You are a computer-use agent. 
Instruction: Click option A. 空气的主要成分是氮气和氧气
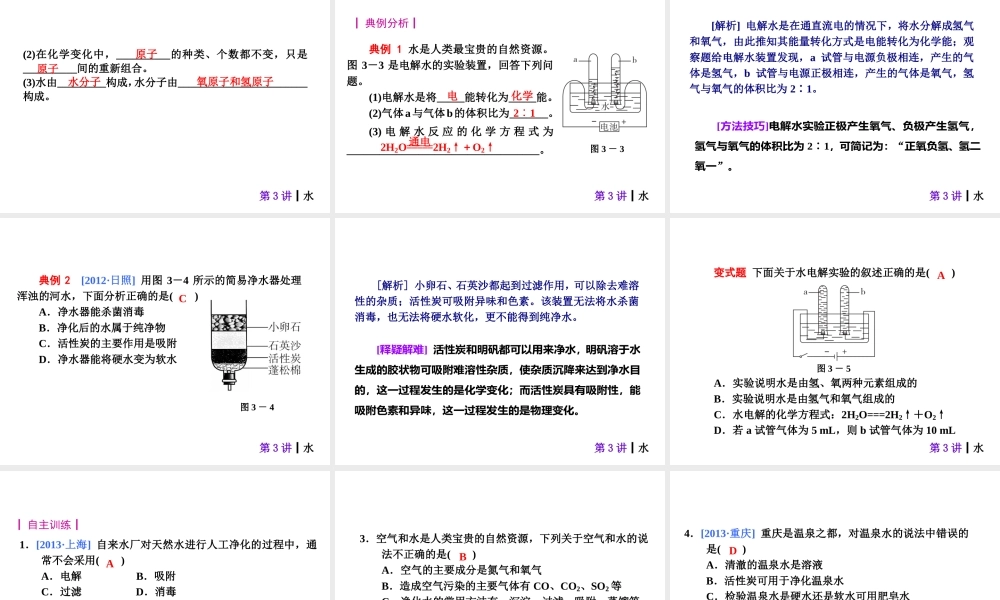[462, 571]
